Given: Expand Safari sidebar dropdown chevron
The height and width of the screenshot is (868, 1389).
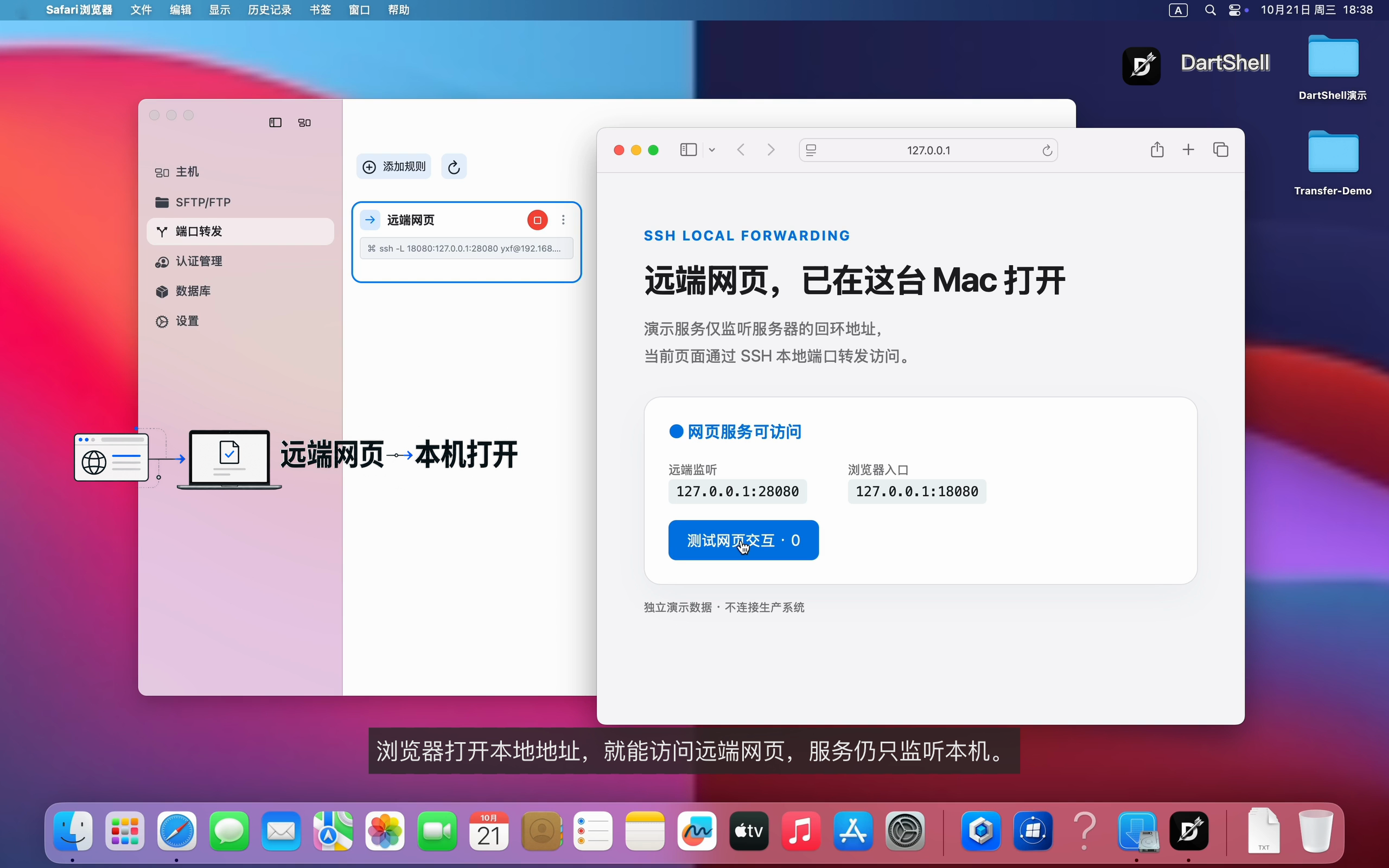Looking at the screenshot, I should 712,150.
